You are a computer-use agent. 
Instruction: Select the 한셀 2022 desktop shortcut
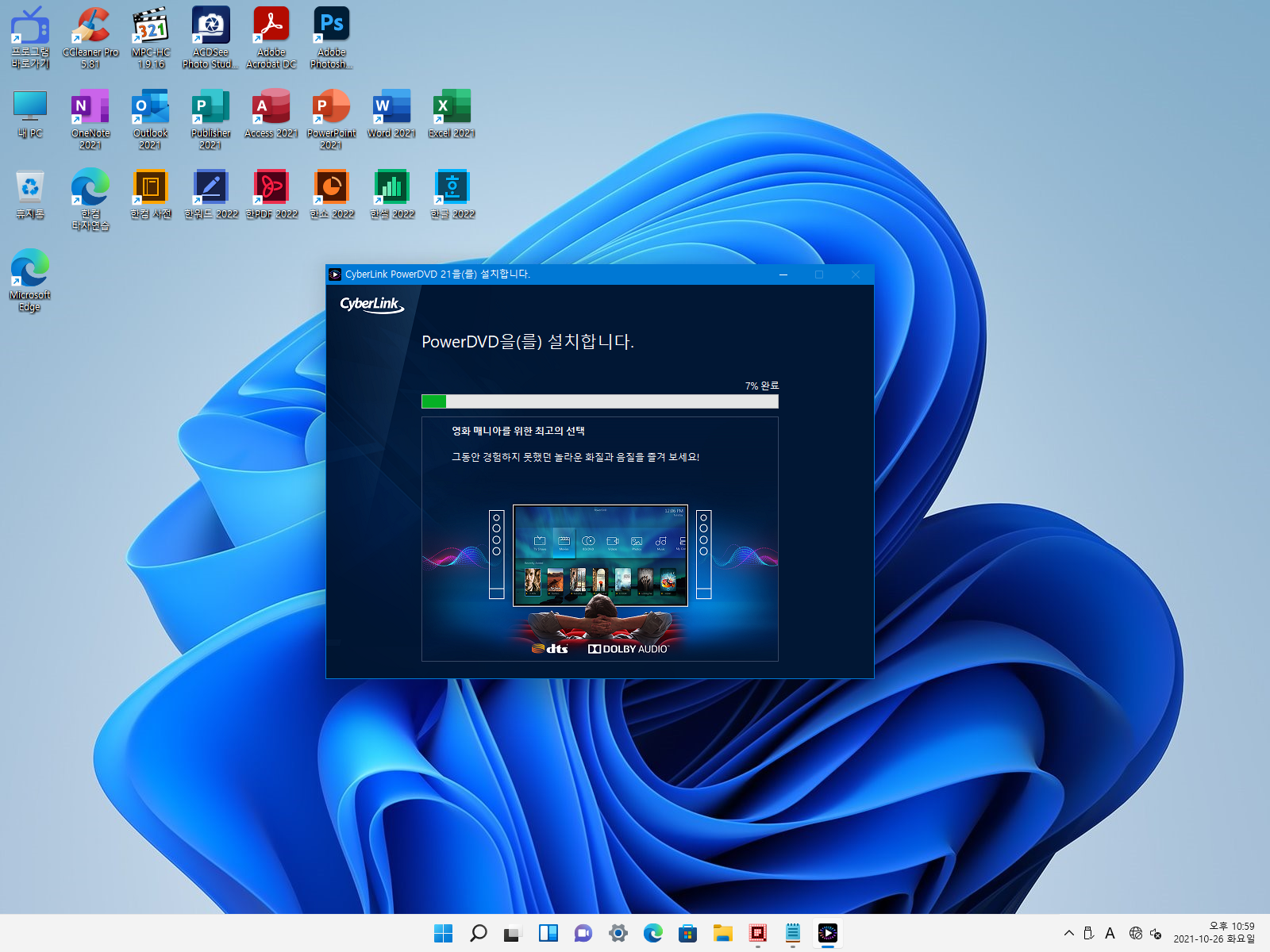pyautogui.click(x=392, y=195)
